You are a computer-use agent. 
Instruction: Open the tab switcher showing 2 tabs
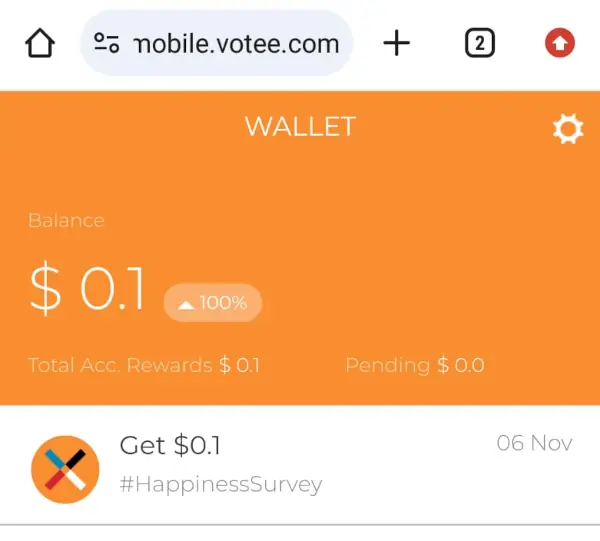pos(480,43)
